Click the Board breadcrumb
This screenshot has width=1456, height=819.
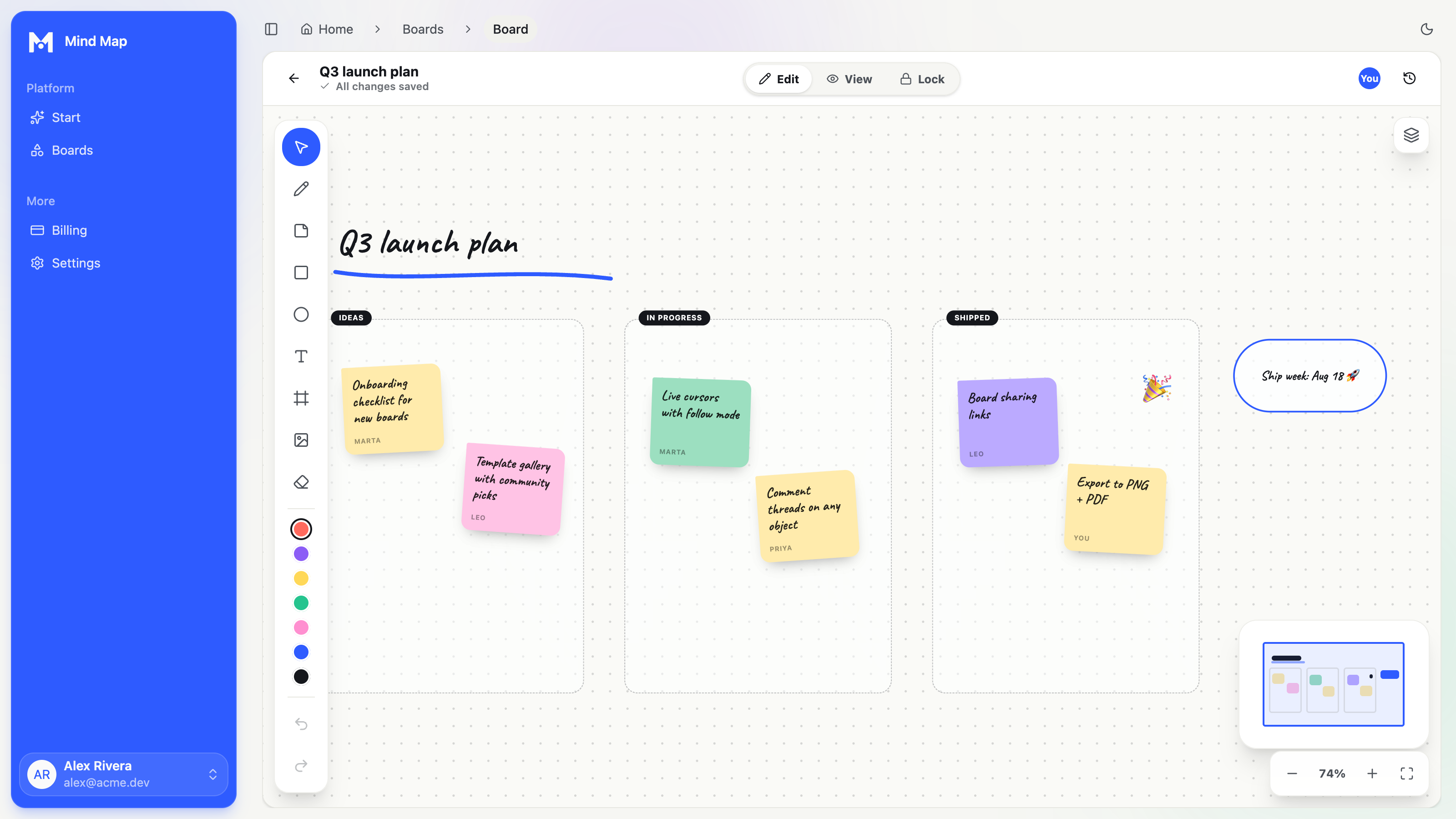tap(511, 30)
